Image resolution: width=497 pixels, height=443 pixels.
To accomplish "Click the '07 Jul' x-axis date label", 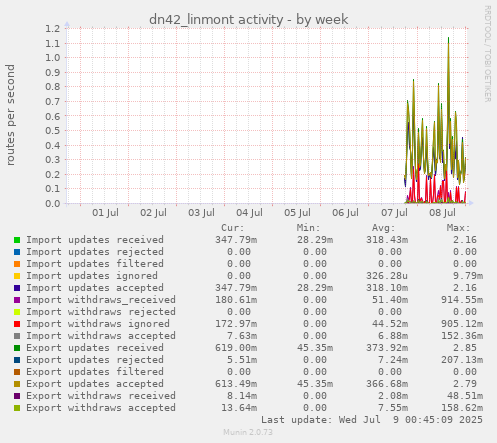I will pyautogui.click(x=394, y=213).
